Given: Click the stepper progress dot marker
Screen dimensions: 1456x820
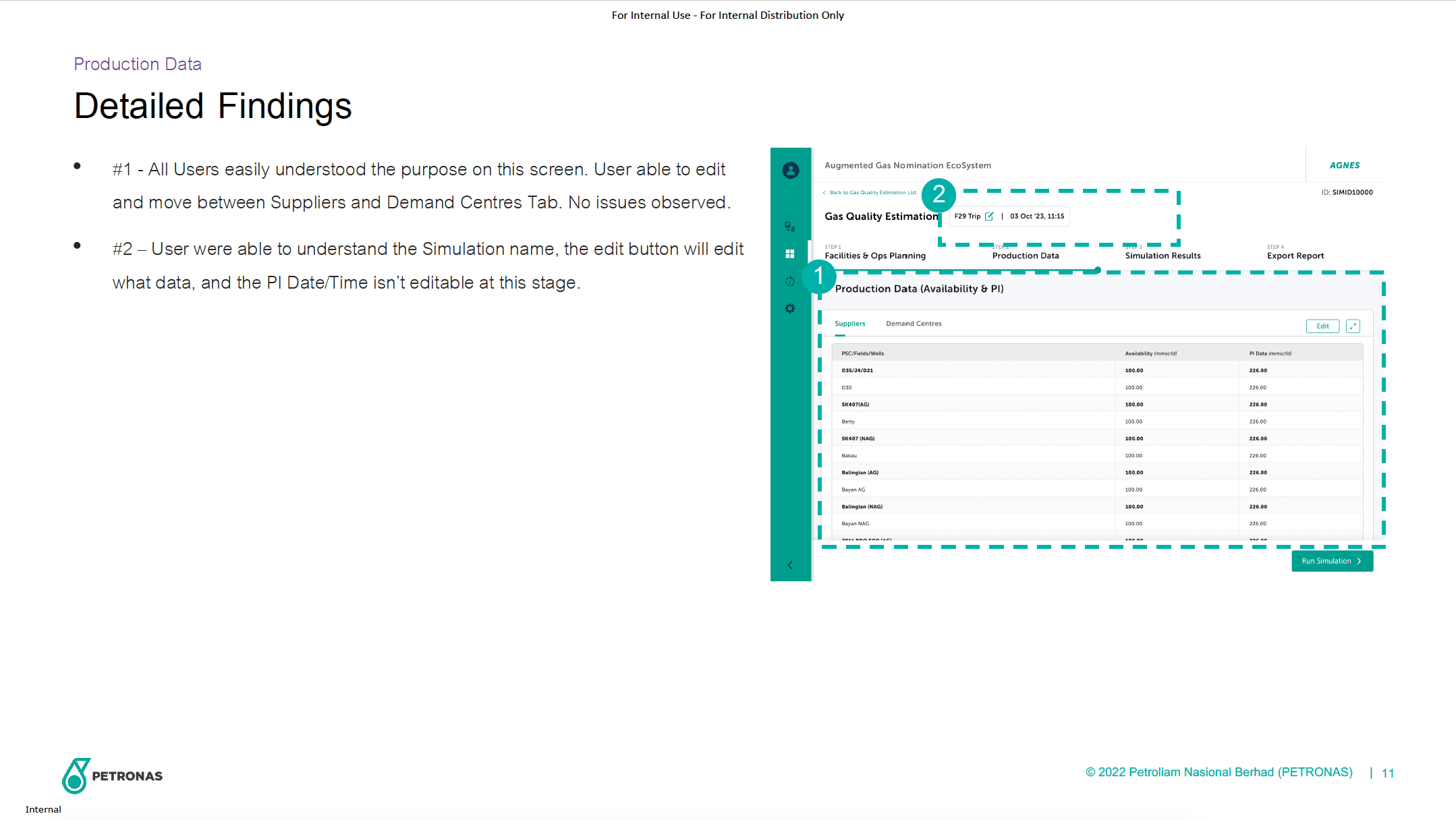Looking at the screenshot, I should point(1098,270).
